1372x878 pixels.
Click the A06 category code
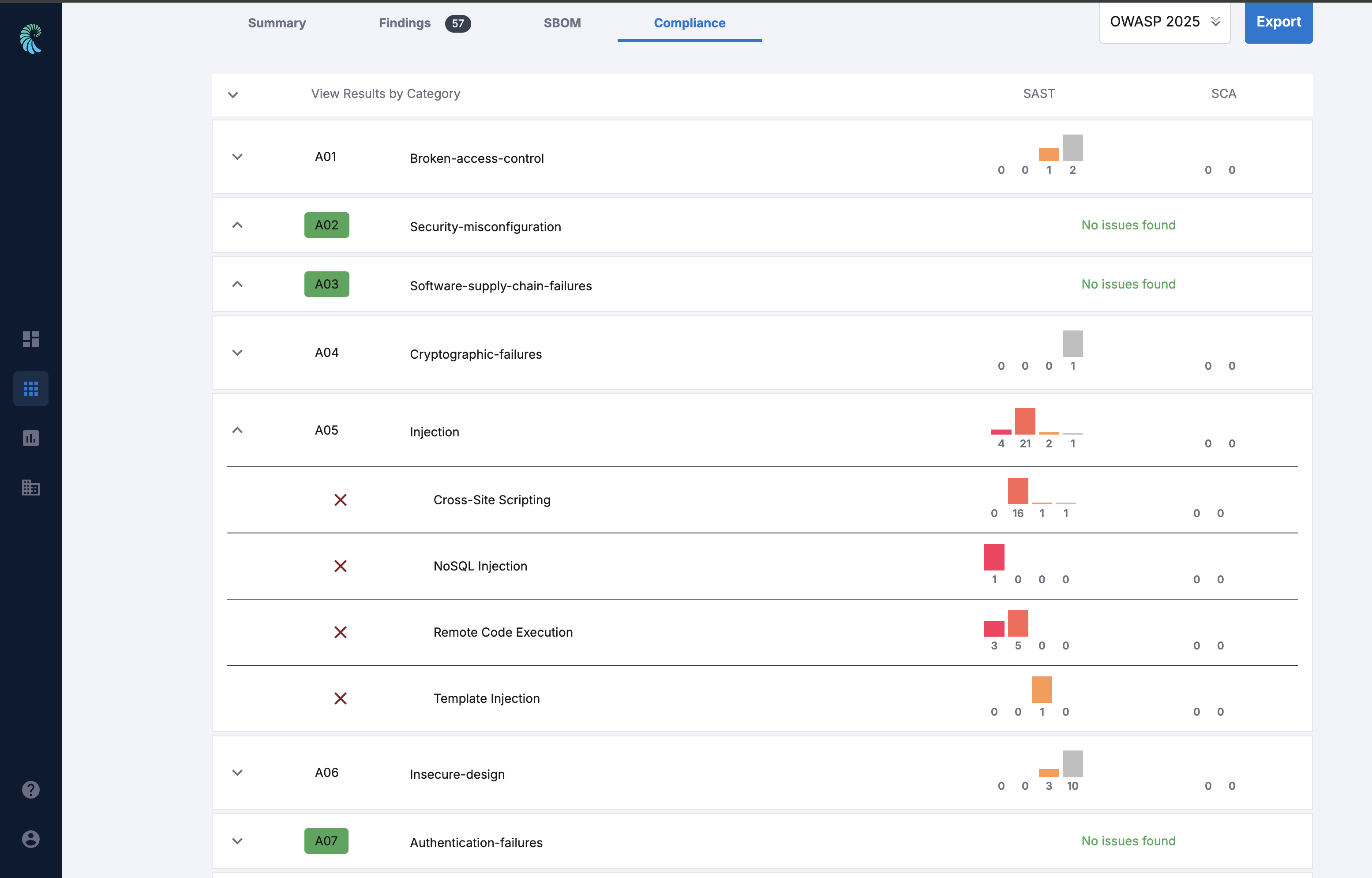point(326,773)
